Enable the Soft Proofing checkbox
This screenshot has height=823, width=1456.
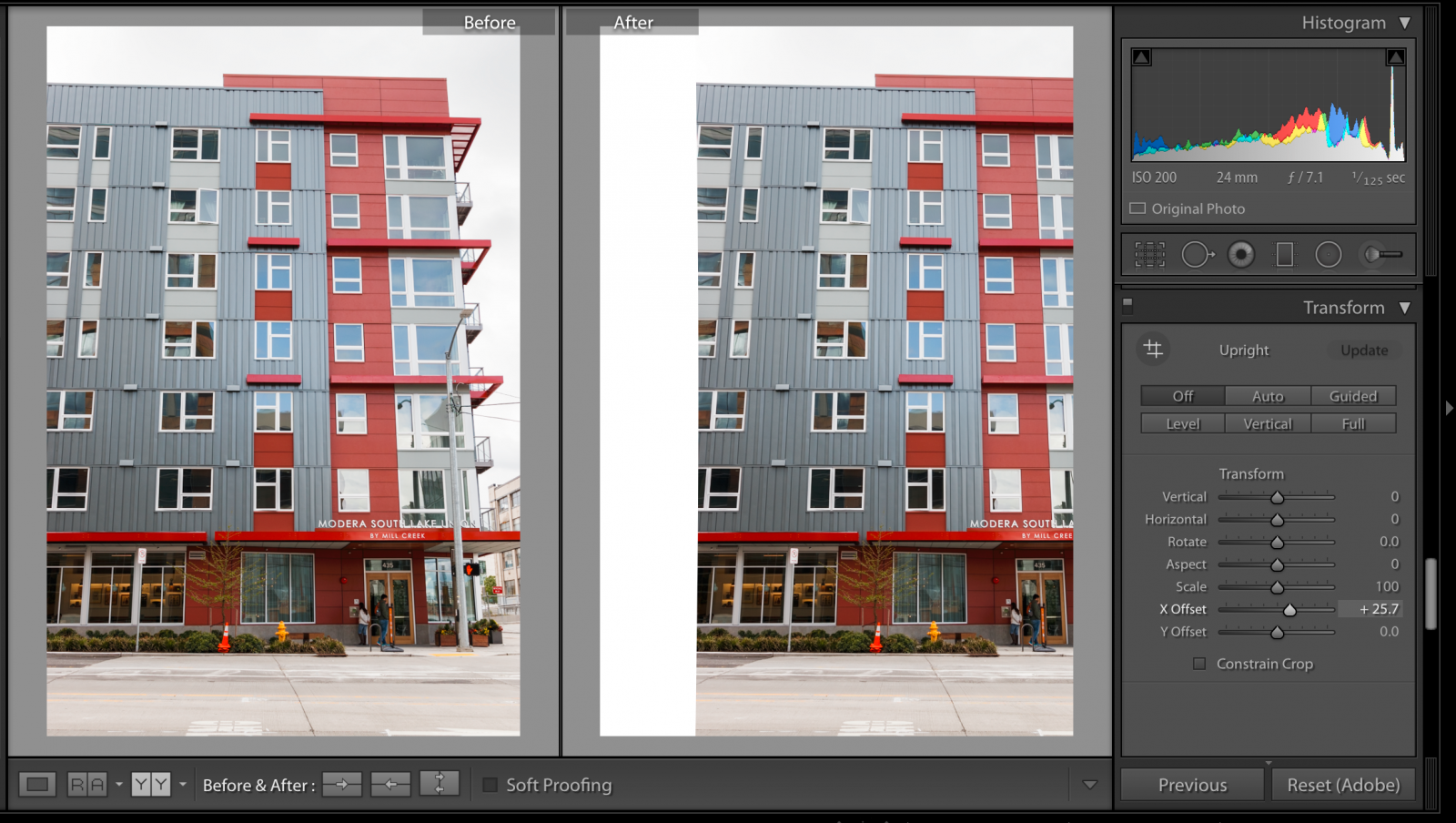[490, 784]
